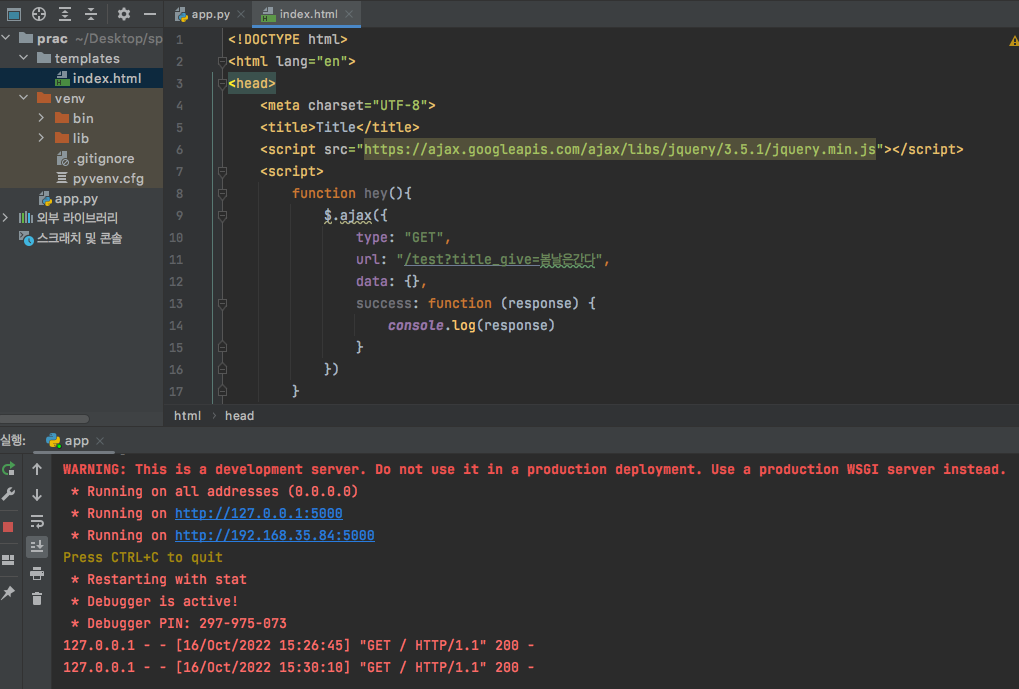Click the WARNING development server message
Viewport: 1019px width, 689px height.
point(534,469)
